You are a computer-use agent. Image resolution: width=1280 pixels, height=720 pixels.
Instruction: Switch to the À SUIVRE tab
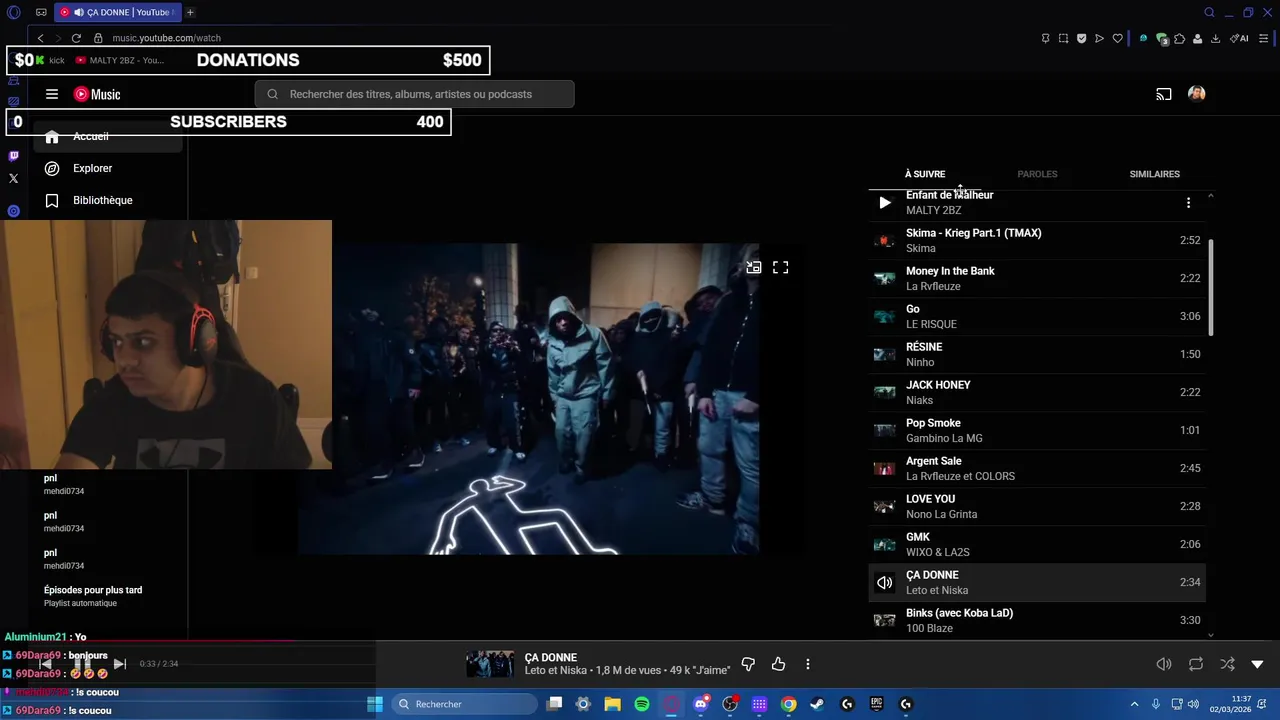[x=925, y=174]
